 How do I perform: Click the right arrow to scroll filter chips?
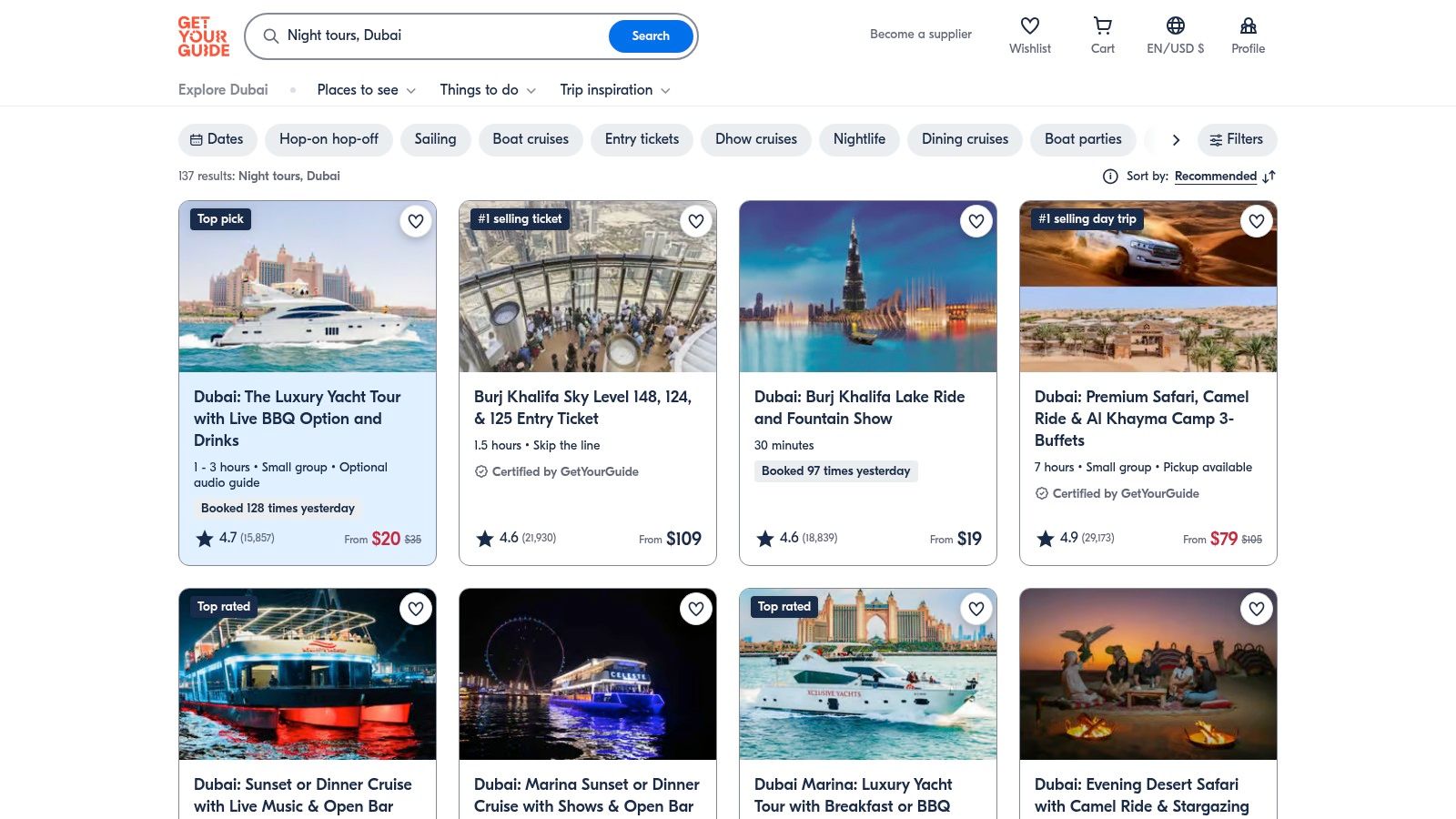(x=1176, y=140)
